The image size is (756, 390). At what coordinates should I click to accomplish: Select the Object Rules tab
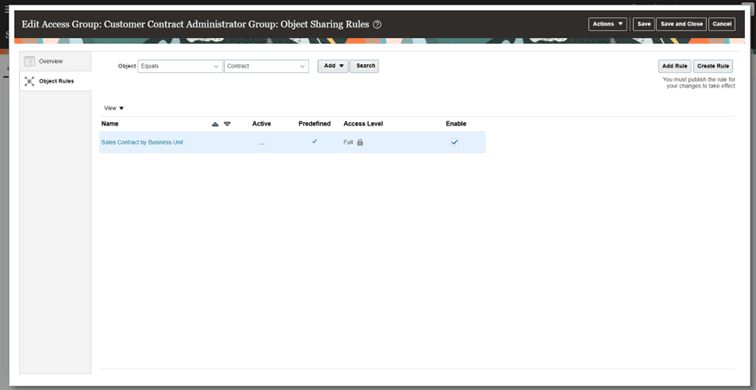coord(55,81)
